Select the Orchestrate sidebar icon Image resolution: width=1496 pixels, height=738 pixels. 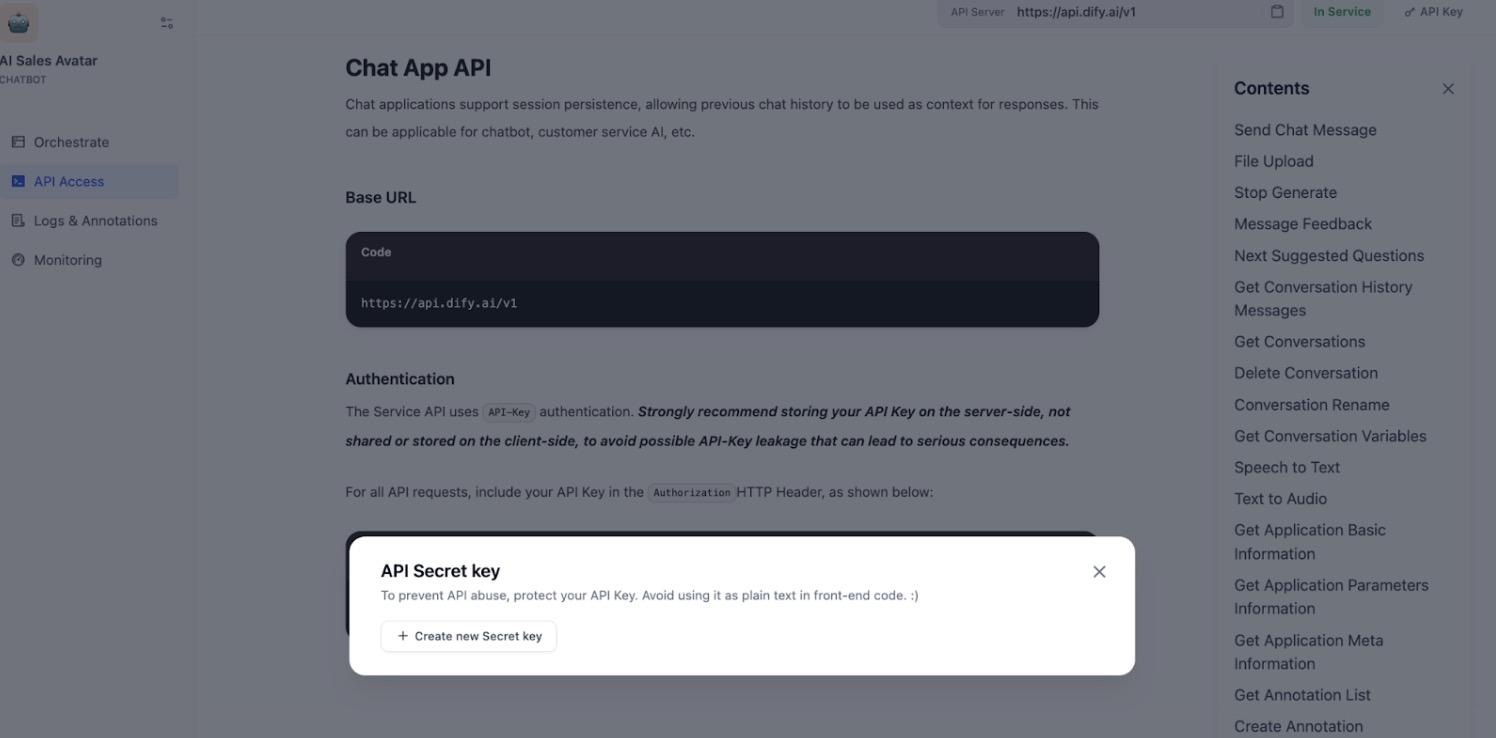click(18, 141)
